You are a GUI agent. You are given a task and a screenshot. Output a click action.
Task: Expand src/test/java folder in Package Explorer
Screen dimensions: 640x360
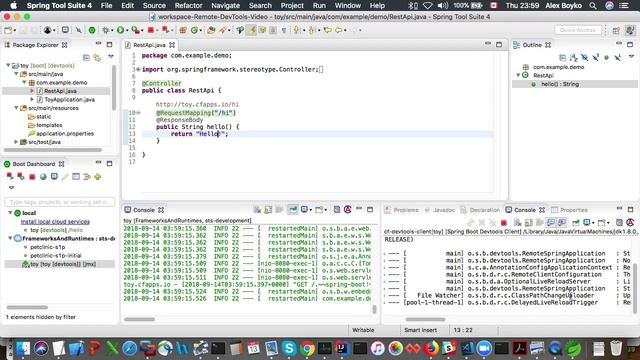(16, 142)
